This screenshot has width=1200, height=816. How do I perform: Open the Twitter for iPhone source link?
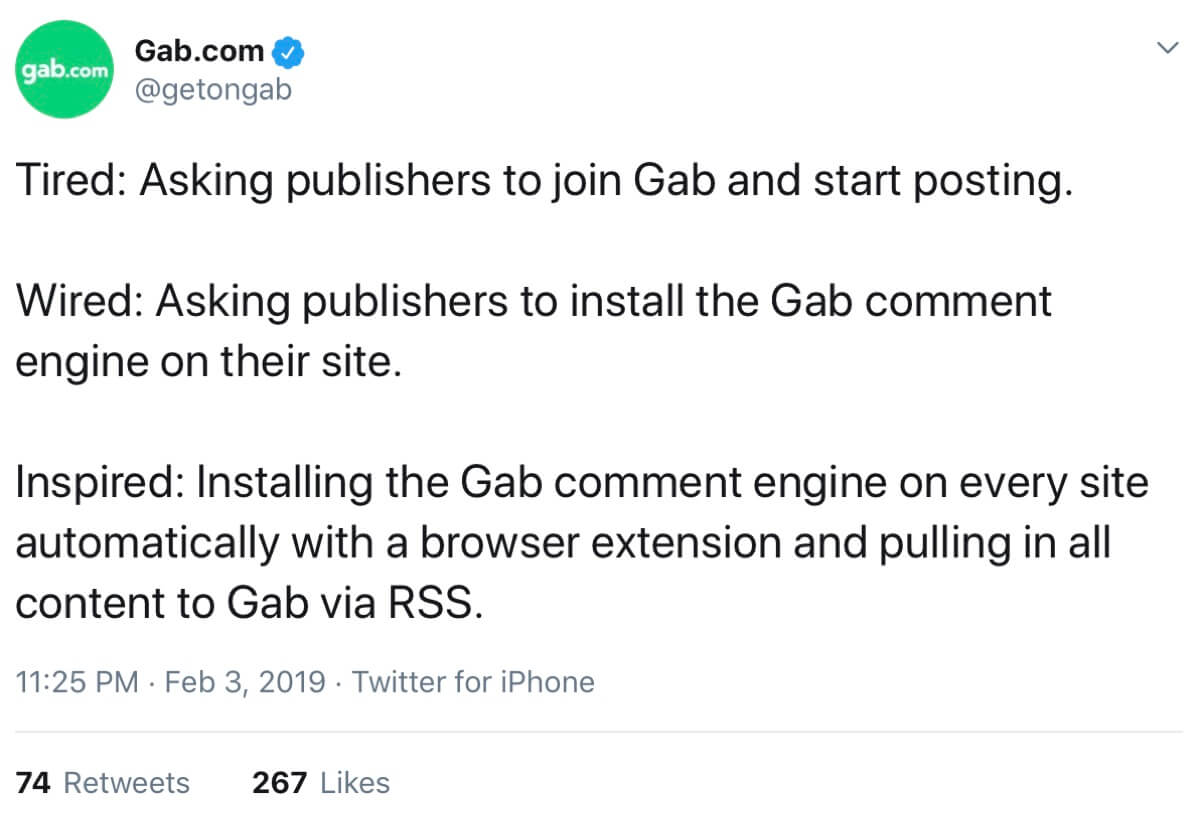473,682
